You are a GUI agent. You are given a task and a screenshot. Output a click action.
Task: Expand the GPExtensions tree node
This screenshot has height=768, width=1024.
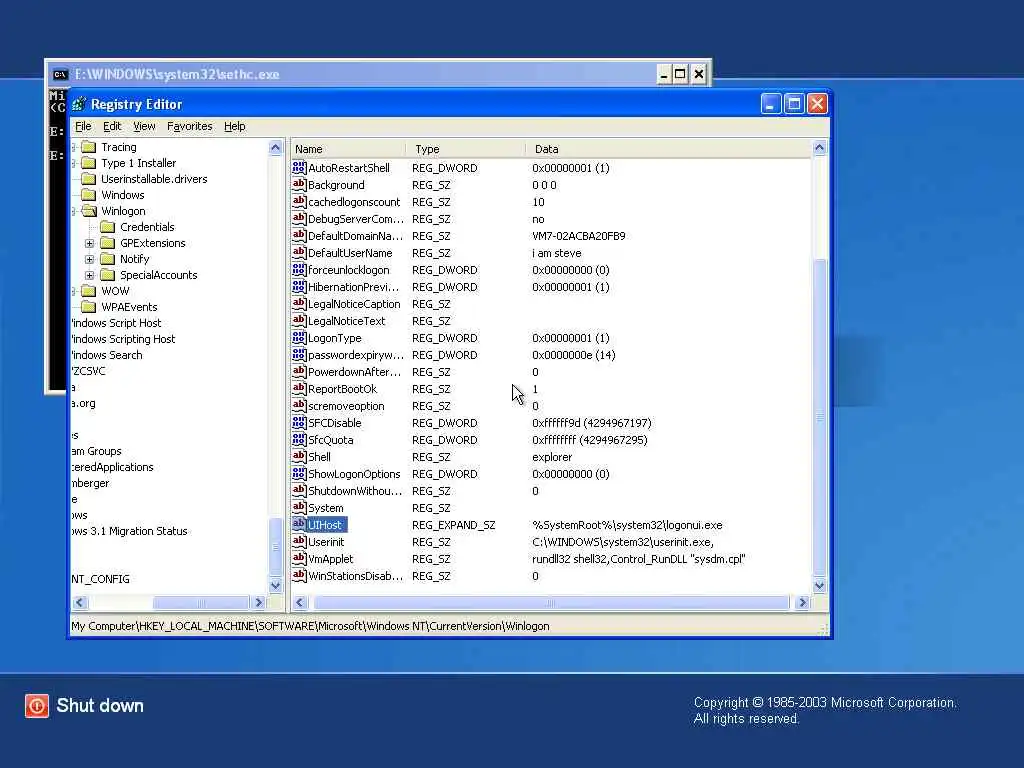click(x=89, y=243)
